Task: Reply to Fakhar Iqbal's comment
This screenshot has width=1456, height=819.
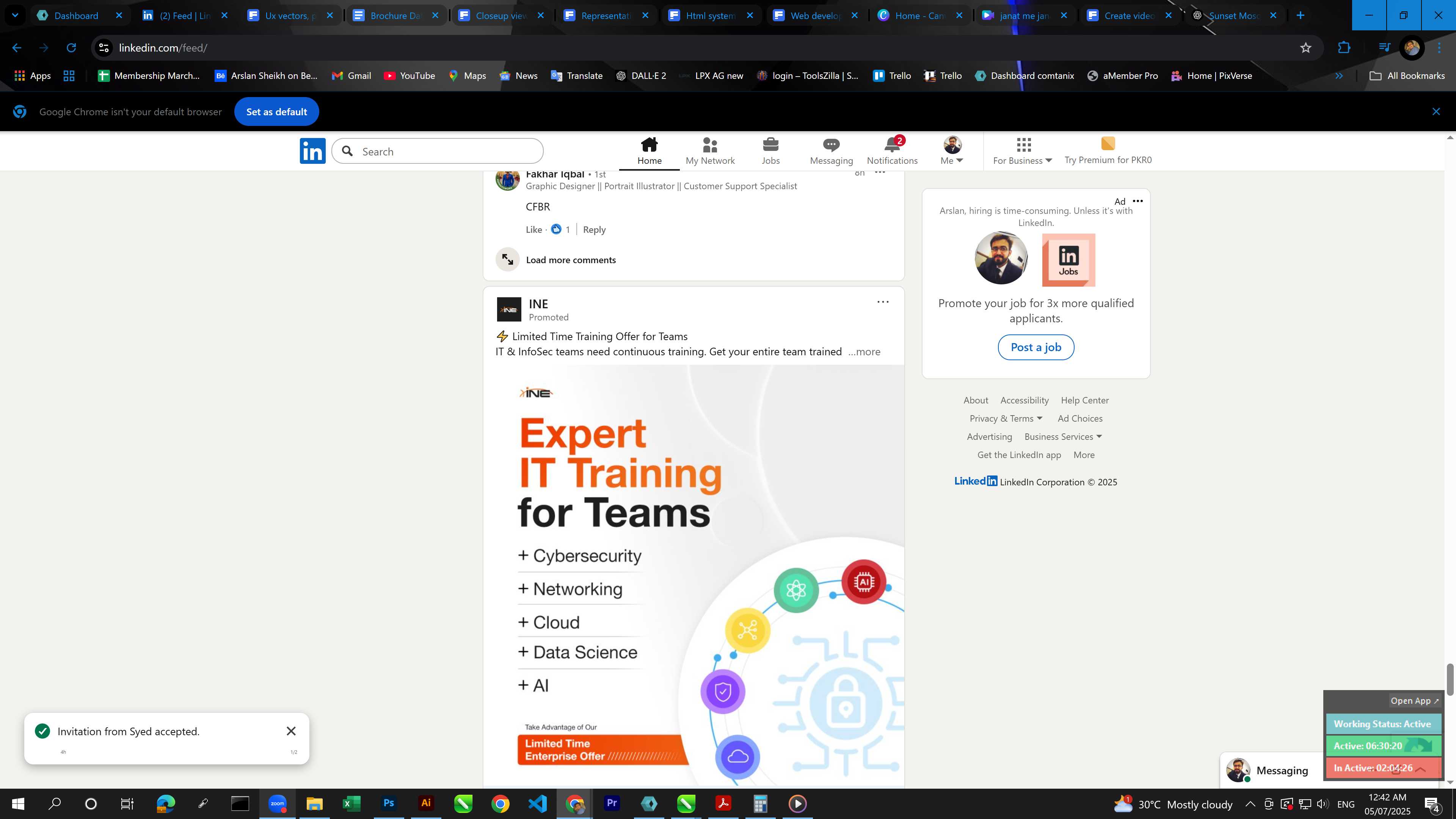Action: (594, 229)
